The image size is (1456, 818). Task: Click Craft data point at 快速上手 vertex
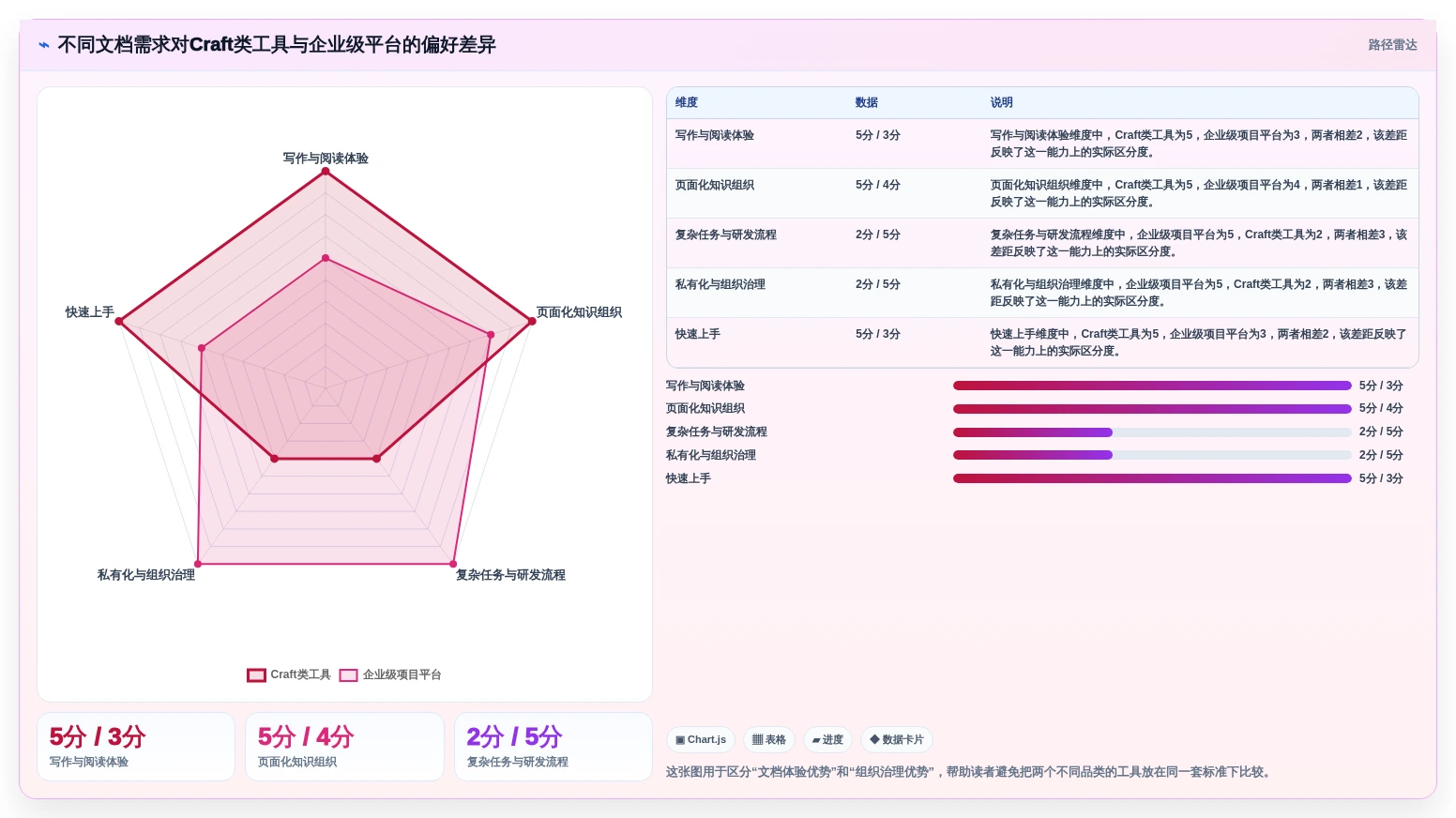tap(119, 322)
